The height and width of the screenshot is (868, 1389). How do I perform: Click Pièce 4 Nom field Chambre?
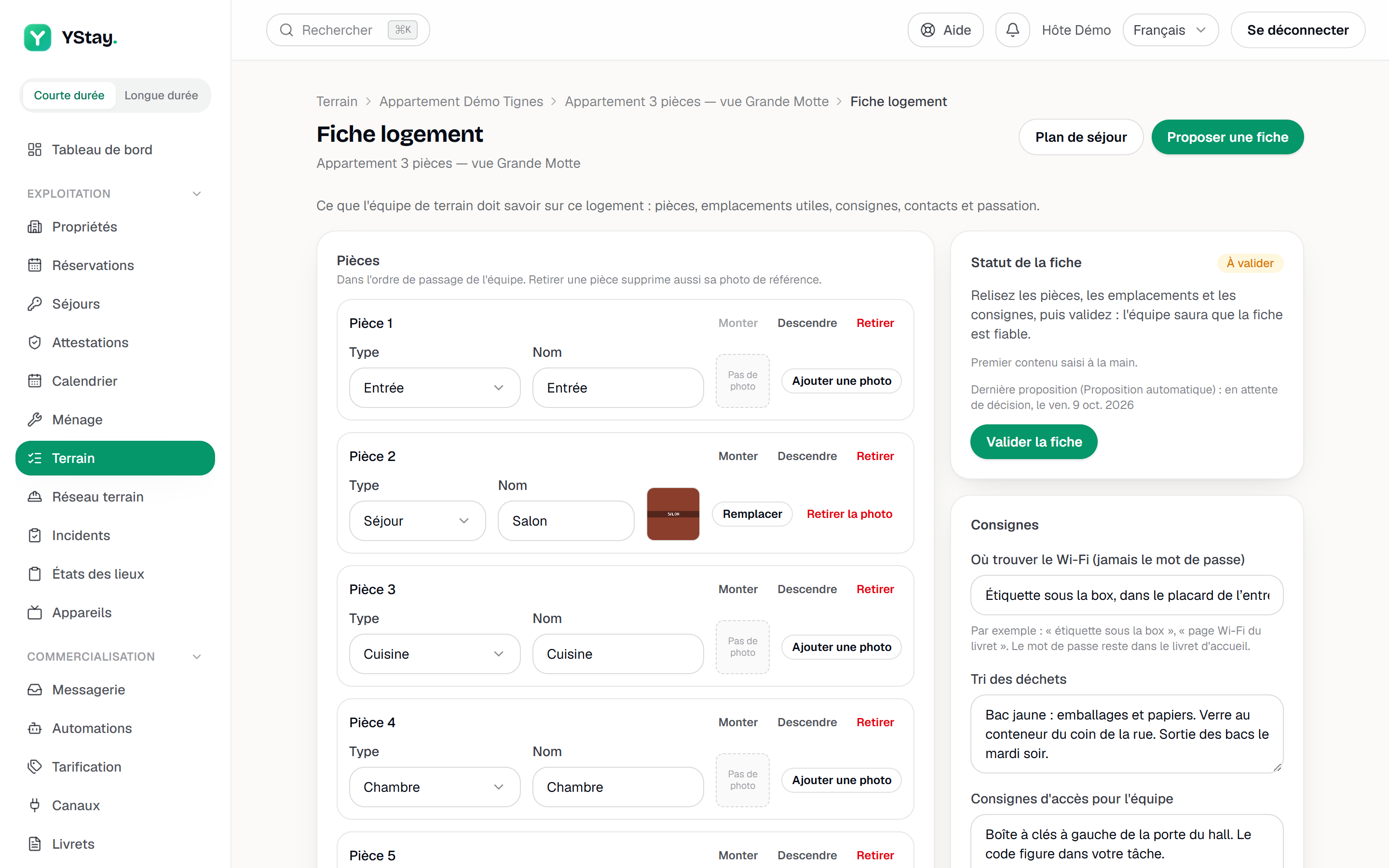(x=618, y=787)
